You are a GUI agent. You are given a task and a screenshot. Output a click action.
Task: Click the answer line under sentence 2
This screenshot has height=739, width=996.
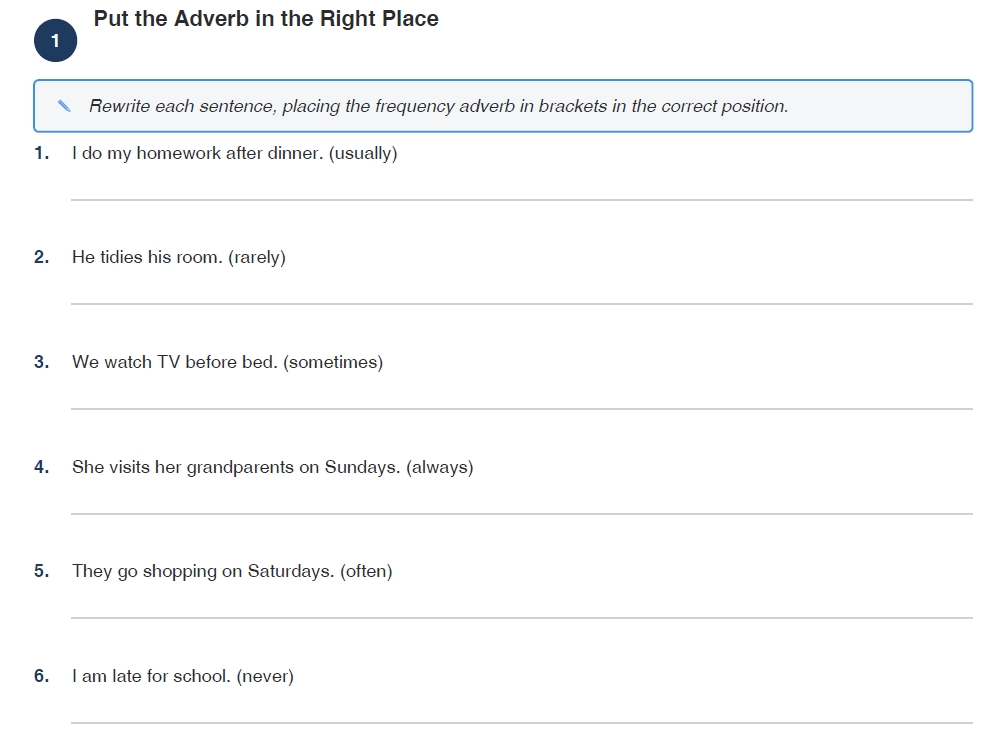[522, 304]
